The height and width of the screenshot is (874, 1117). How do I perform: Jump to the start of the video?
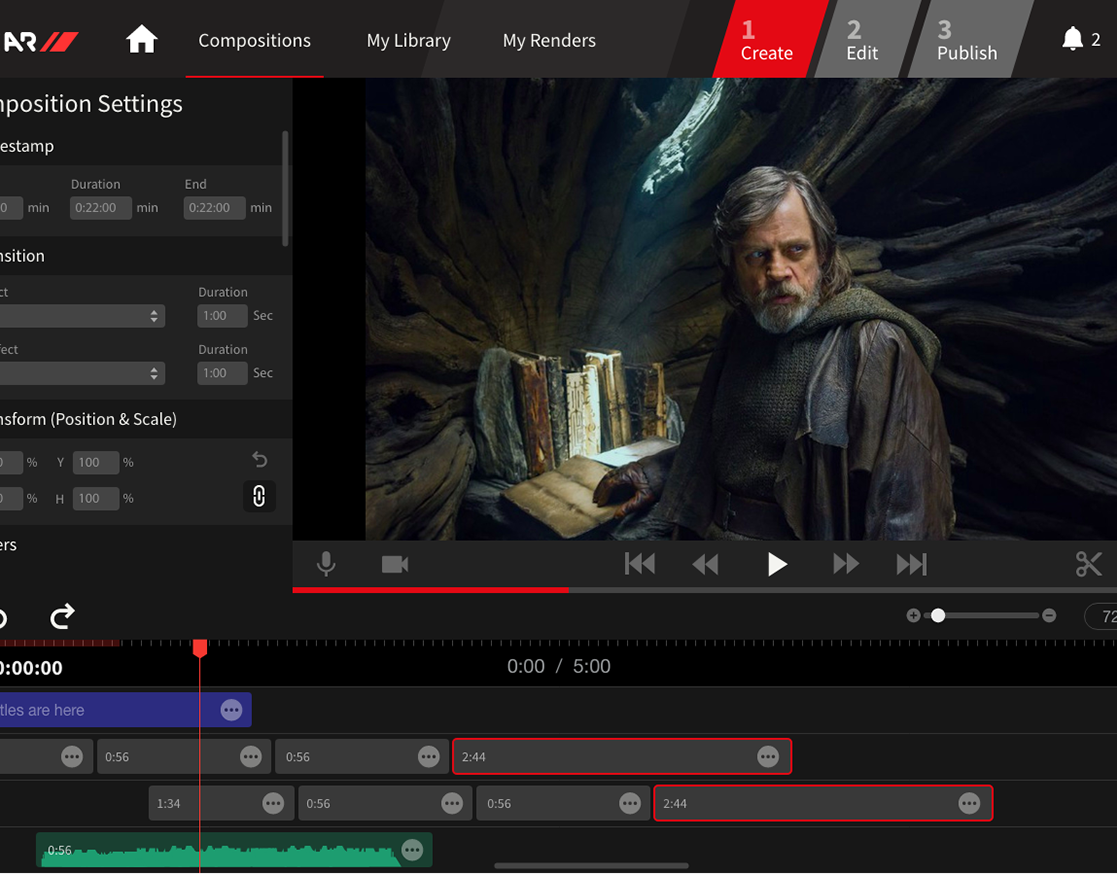click(640, 564)
